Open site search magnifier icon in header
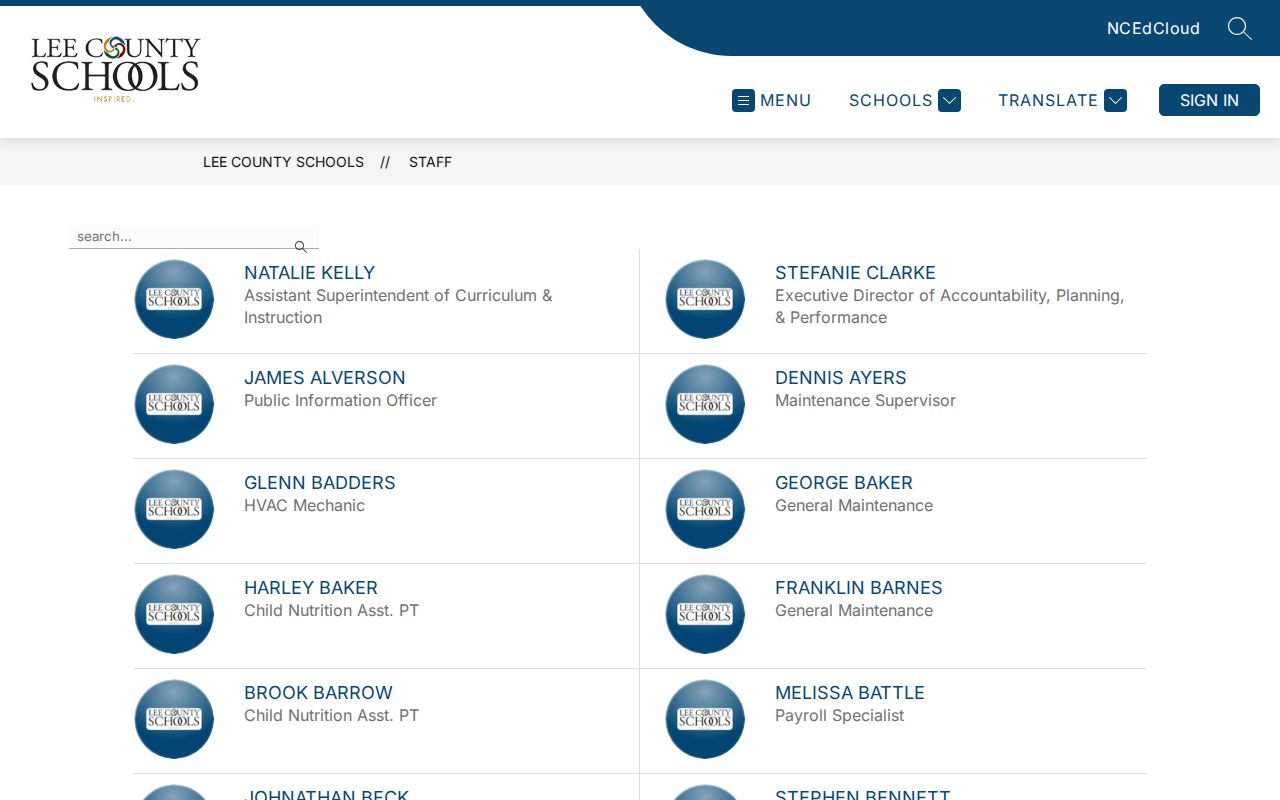 tap(1240, 28)
